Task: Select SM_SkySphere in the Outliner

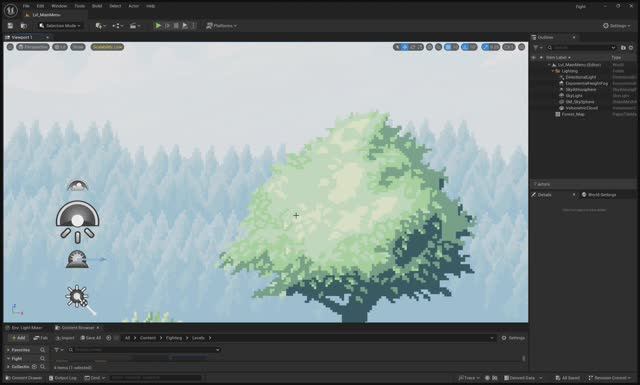Action: (580, 102)
